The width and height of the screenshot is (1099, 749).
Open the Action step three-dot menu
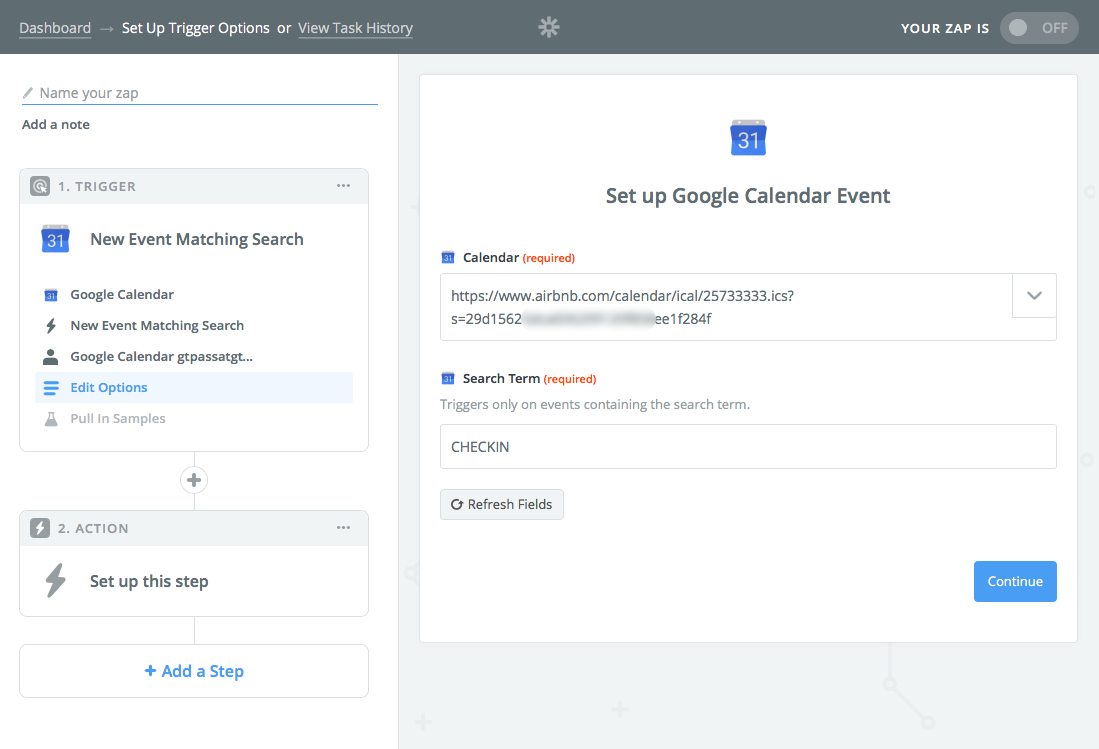pyautogui.click(x=343, y=528)
